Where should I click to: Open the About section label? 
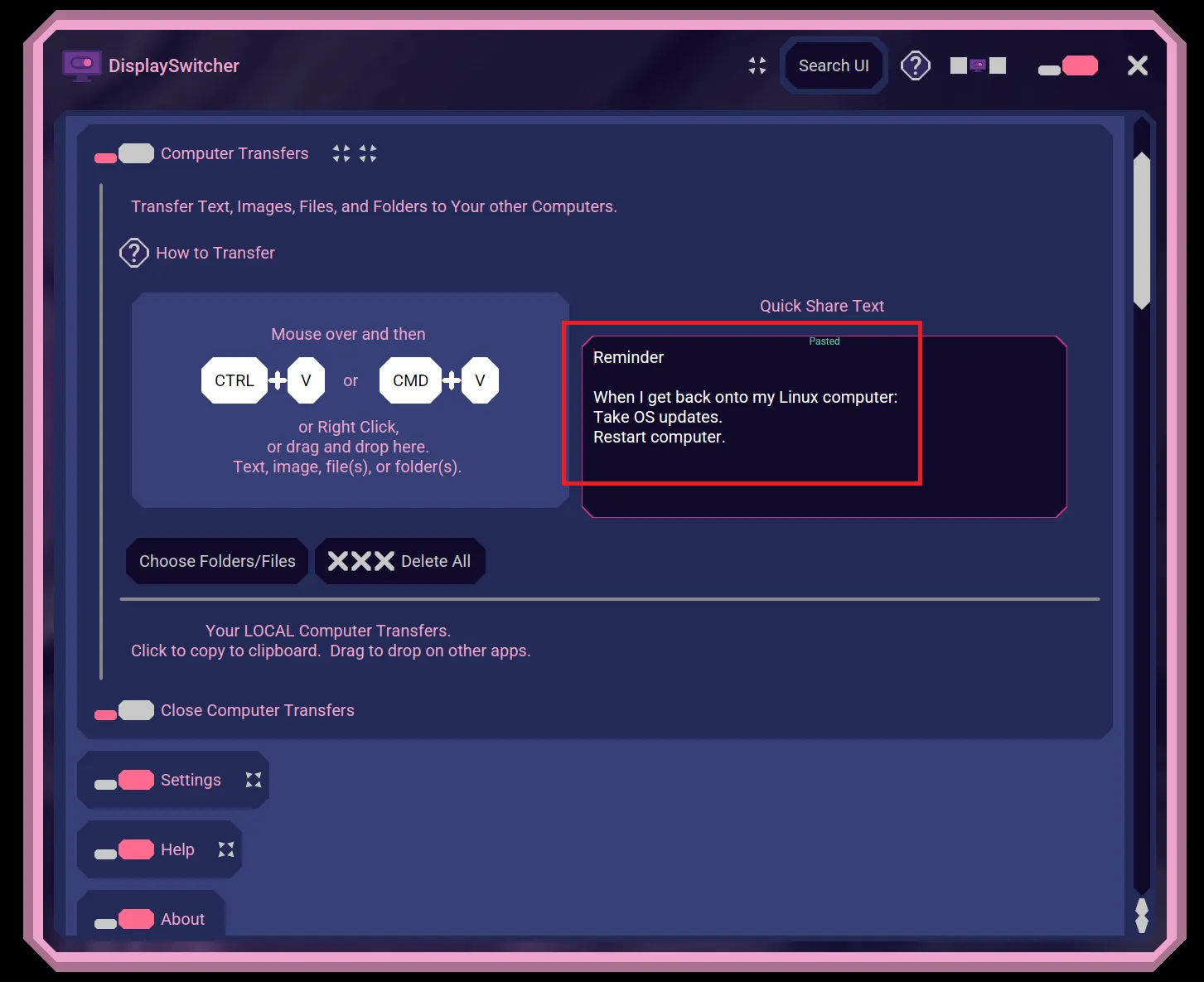182,919
